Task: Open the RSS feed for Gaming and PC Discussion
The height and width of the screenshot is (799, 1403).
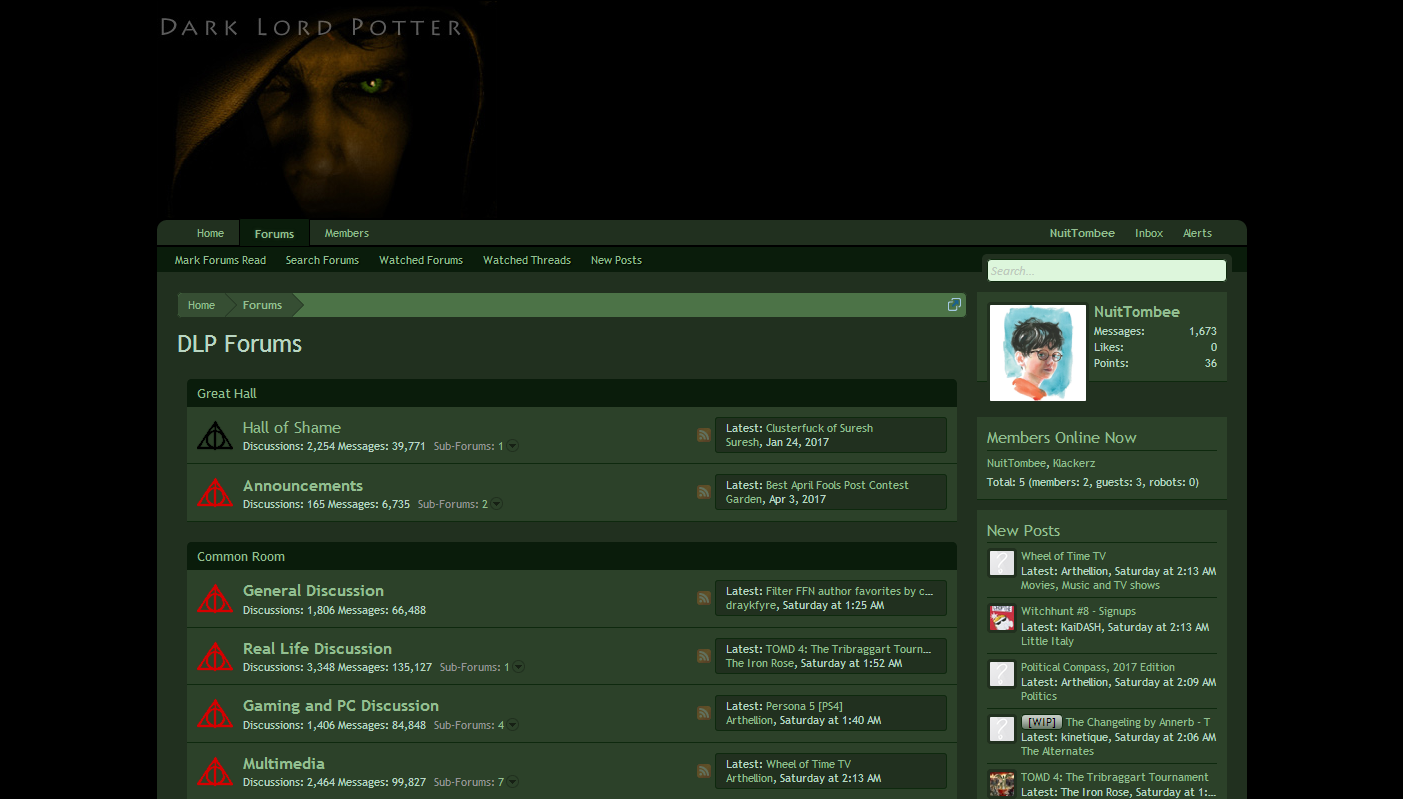Action: (x=704, y=713)
